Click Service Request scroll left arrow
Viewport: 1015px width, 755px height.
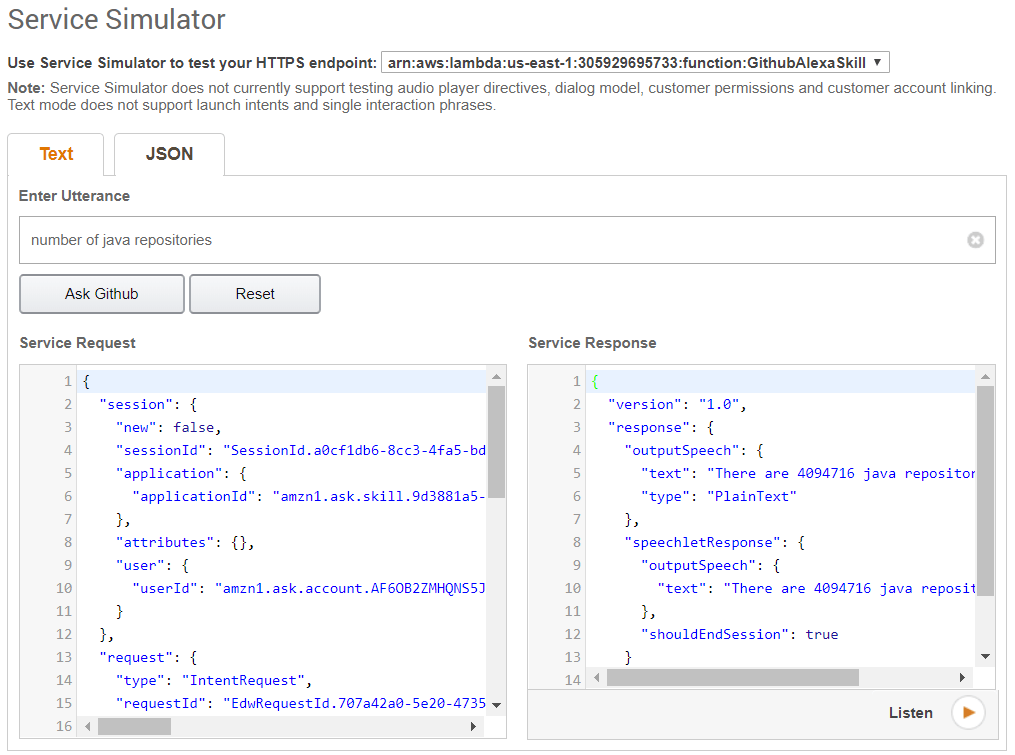click(87, 727)
